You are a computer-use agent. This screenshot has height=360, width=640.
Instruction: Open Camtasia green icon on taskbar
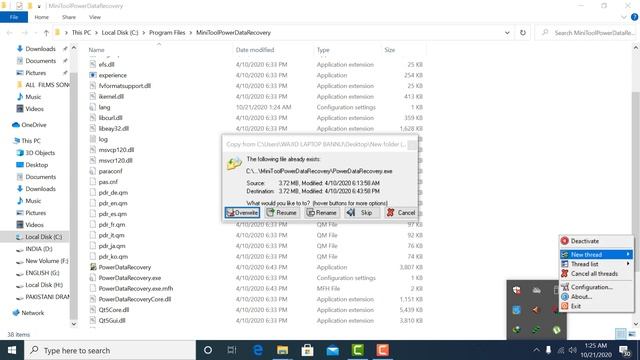pos(358,350)
